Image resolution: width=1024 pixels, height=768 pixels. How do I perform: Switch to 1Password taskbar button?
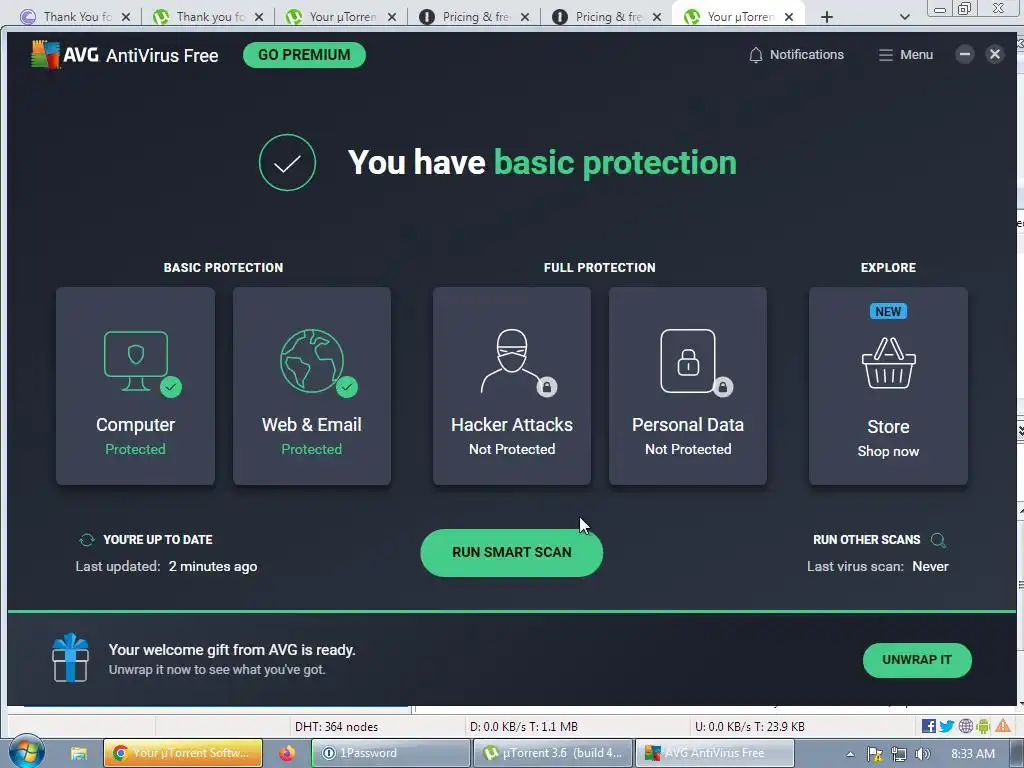tap(391, 753)
